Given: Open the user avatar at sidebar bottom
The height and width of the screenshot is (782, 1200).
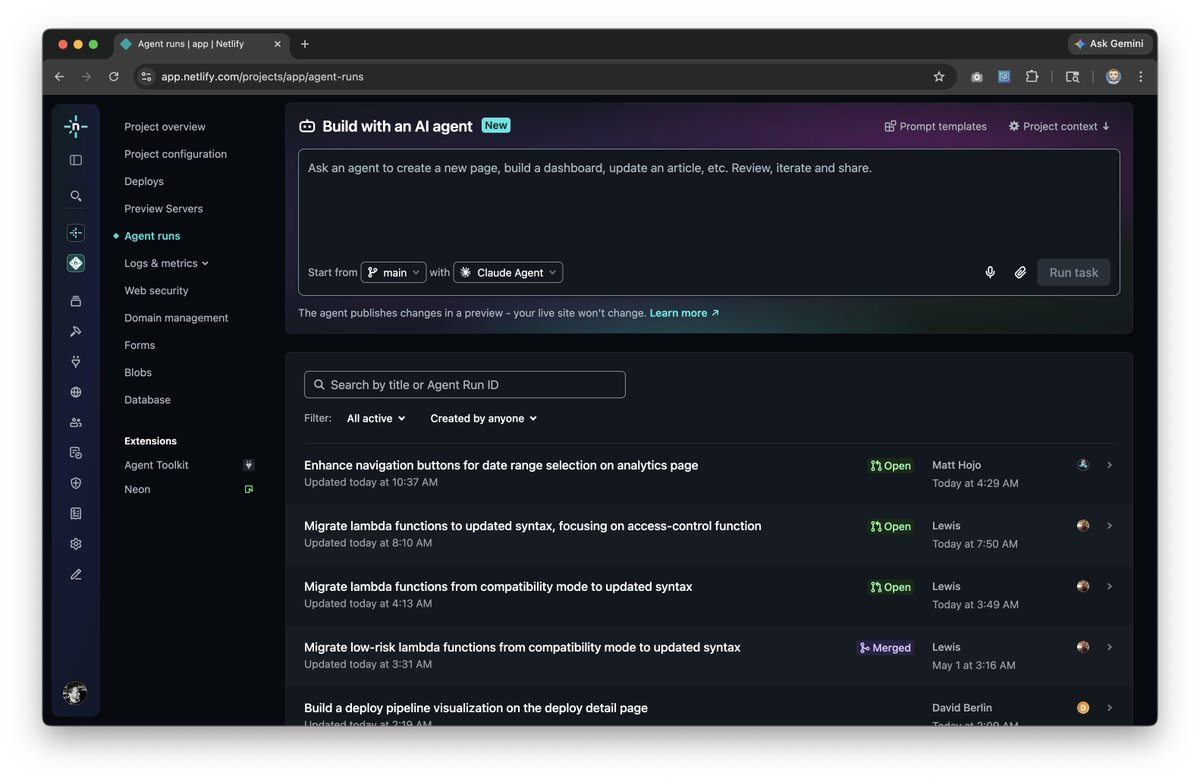Looking at the screenshot, I should point(75,693).
